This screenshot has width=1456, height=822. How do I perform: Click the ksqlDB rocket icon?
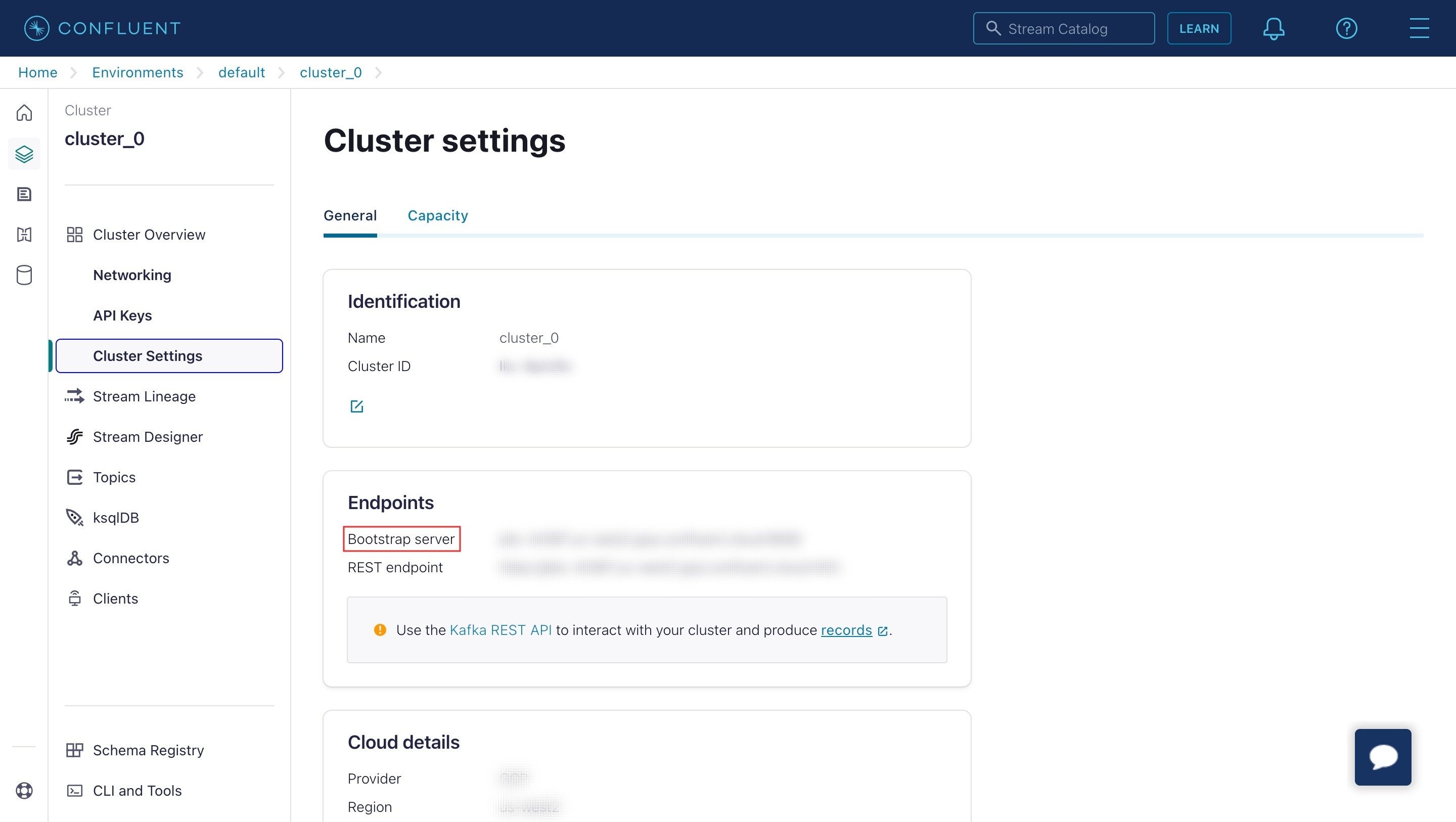pyautogui.click(x=75, y=517)
